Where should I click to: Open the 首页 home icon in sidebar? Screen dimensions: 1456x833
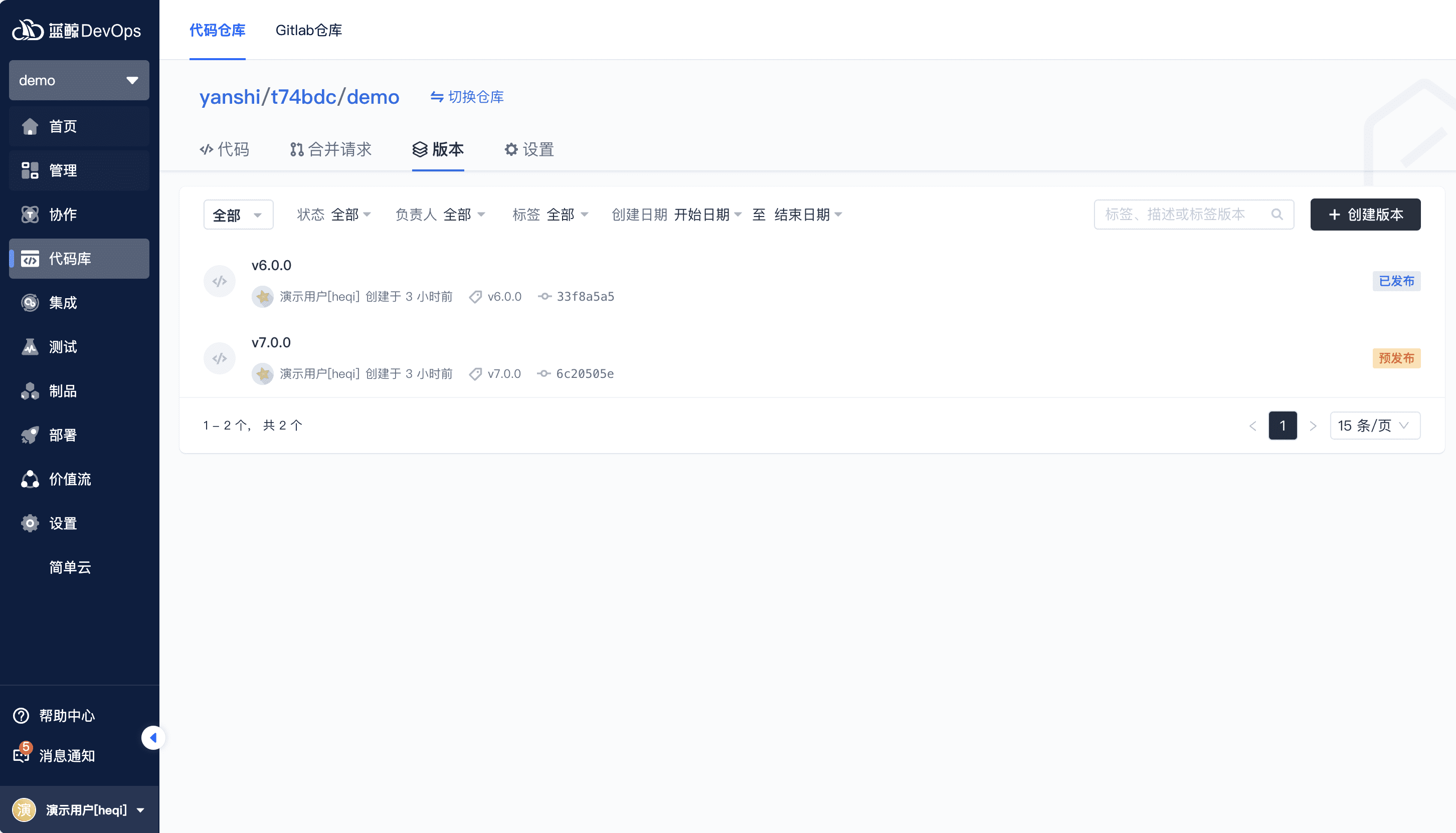30,126
